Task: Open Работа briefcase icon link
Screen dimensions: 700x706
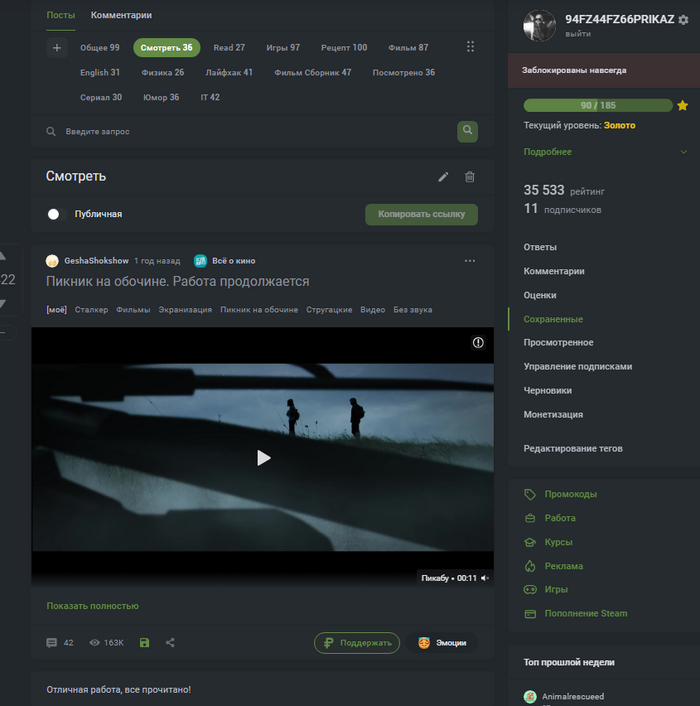Action: pos(530,518)
